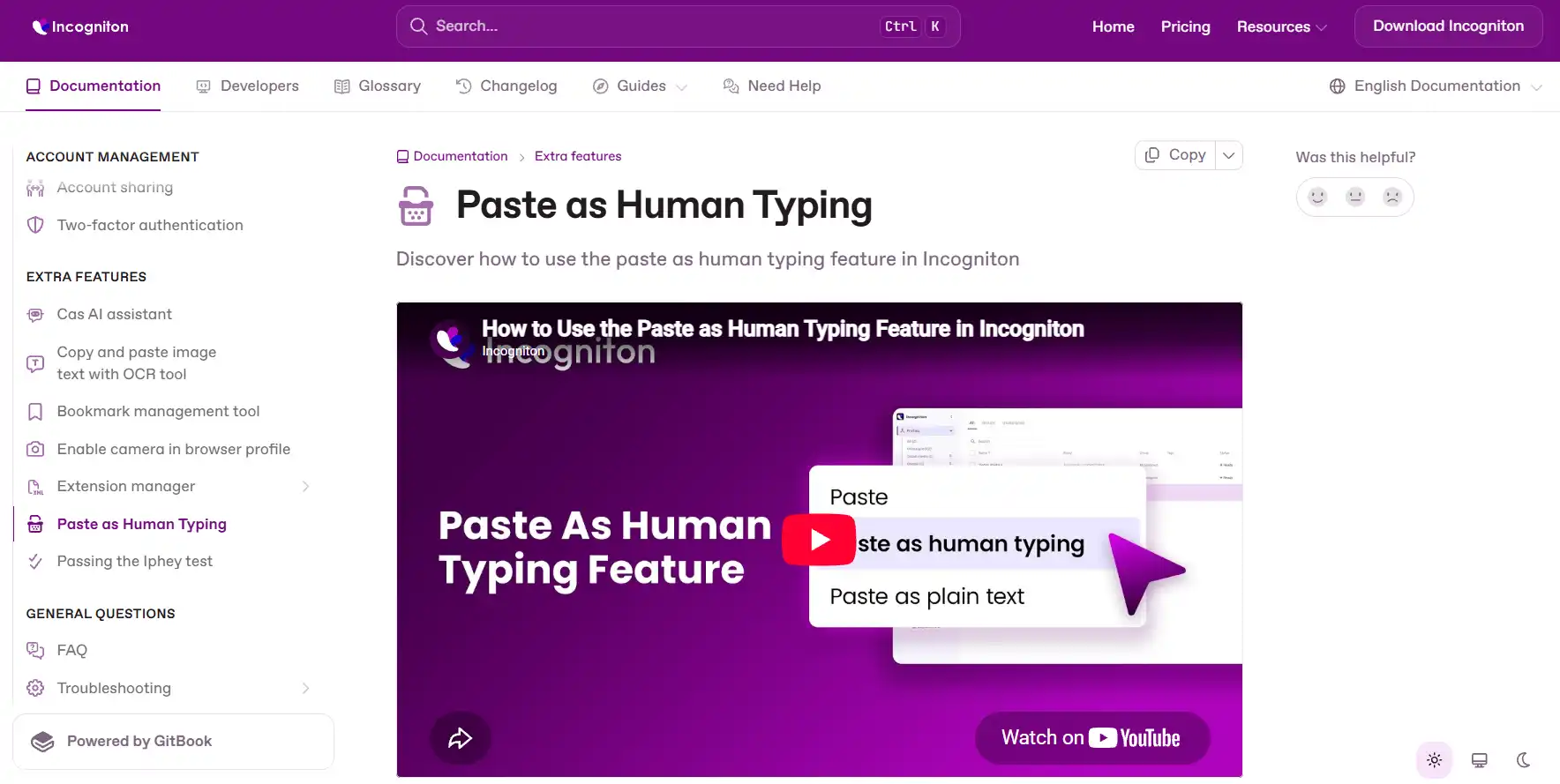Open the Copy options dropdown arrow
Screen dimensions: 1560x784
click(1229, 155)
